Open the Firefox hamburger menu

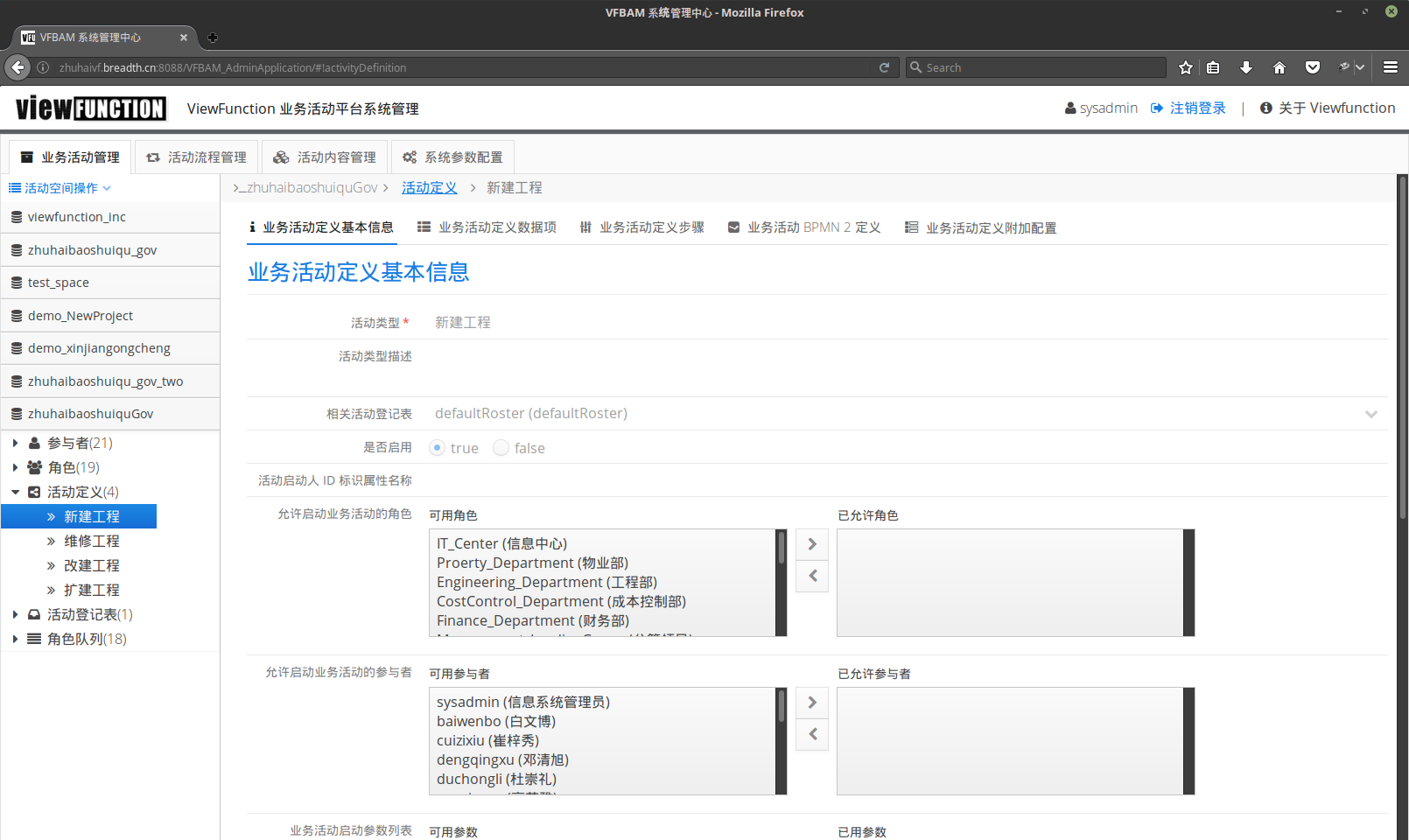[1390, 67]
